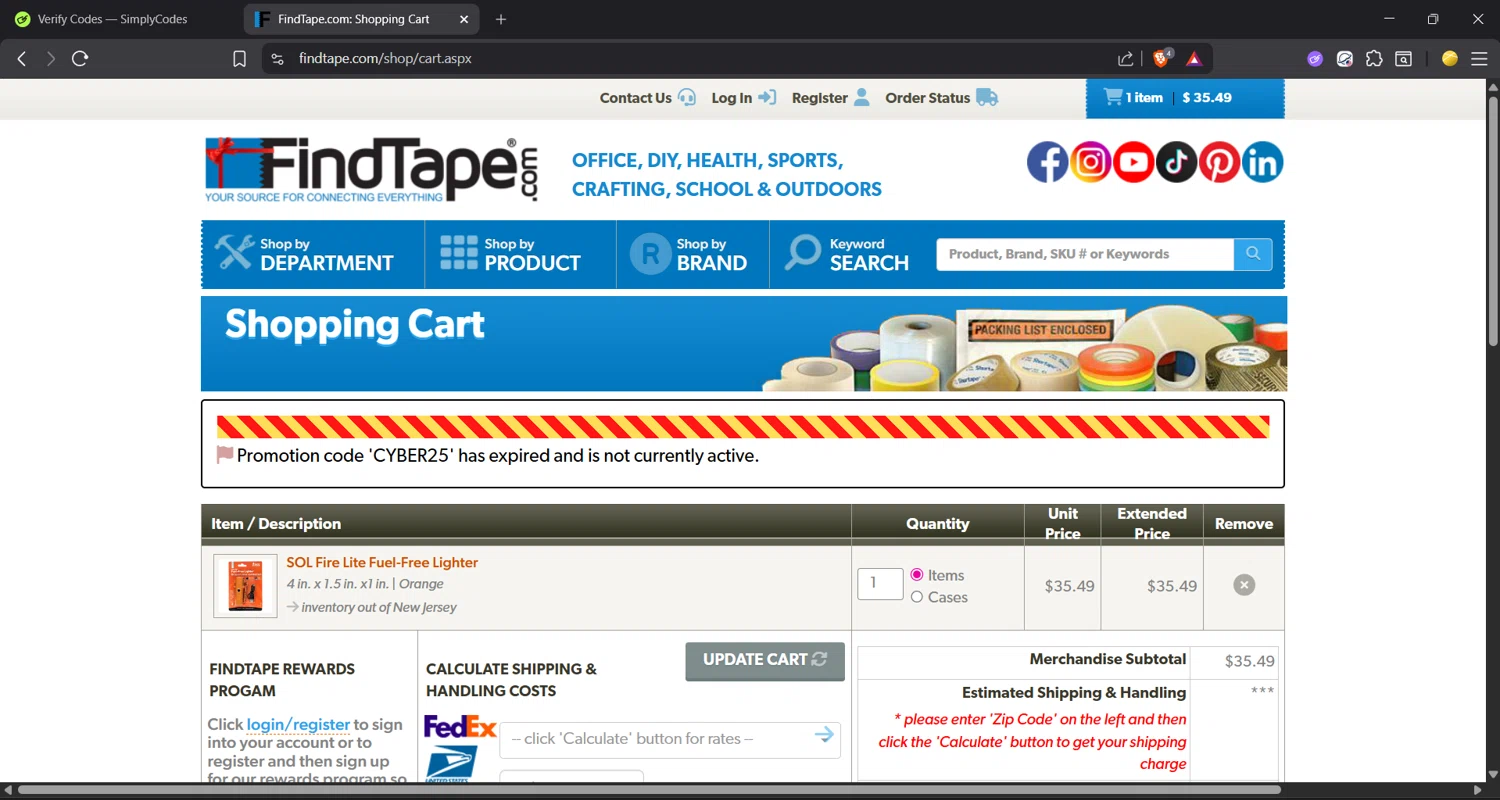Click the Merchandise Subtotal $35.49 value

tap(1249, 661)
